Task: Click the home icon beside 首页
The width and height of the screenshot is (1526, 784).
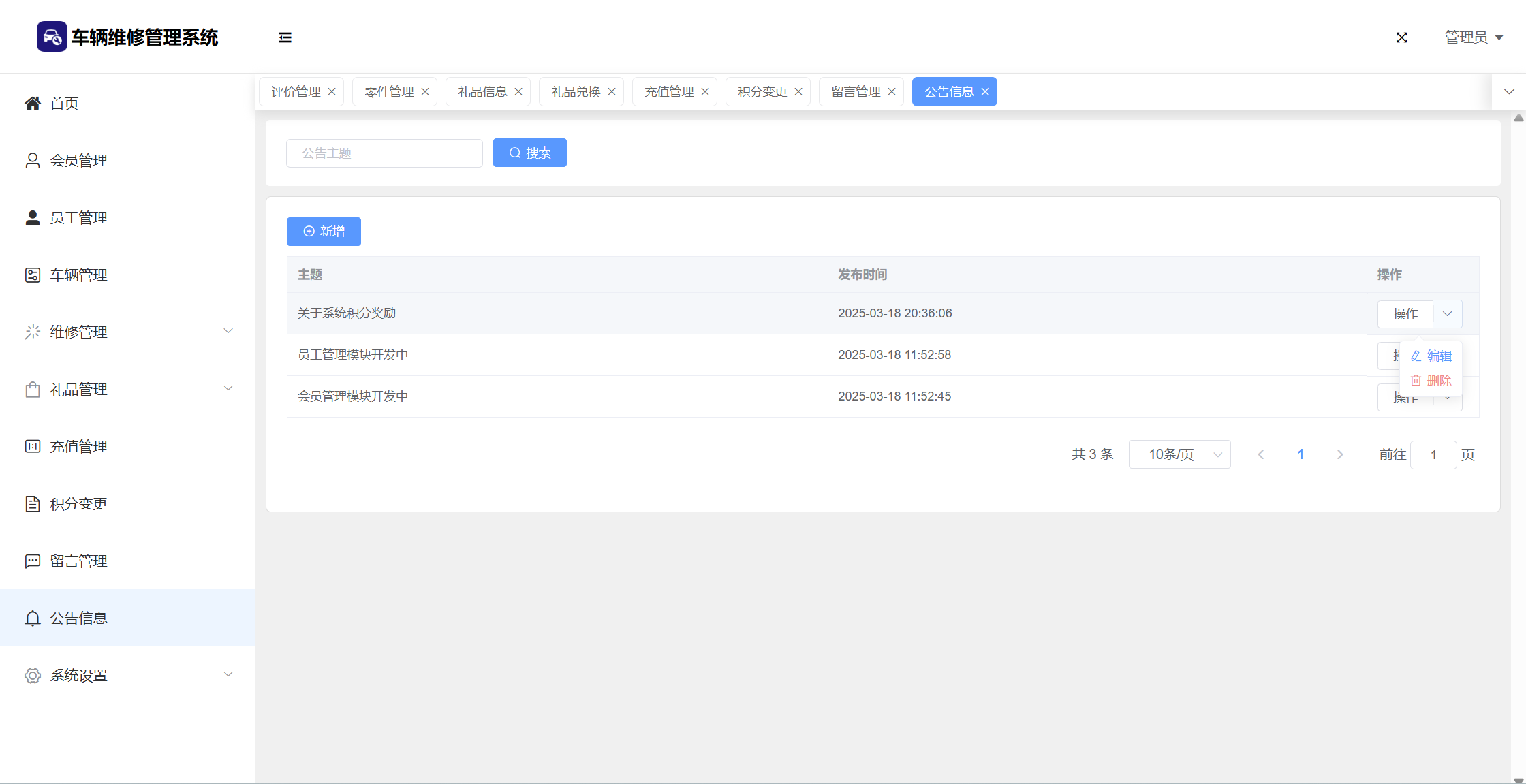Action: pos(32,104)
